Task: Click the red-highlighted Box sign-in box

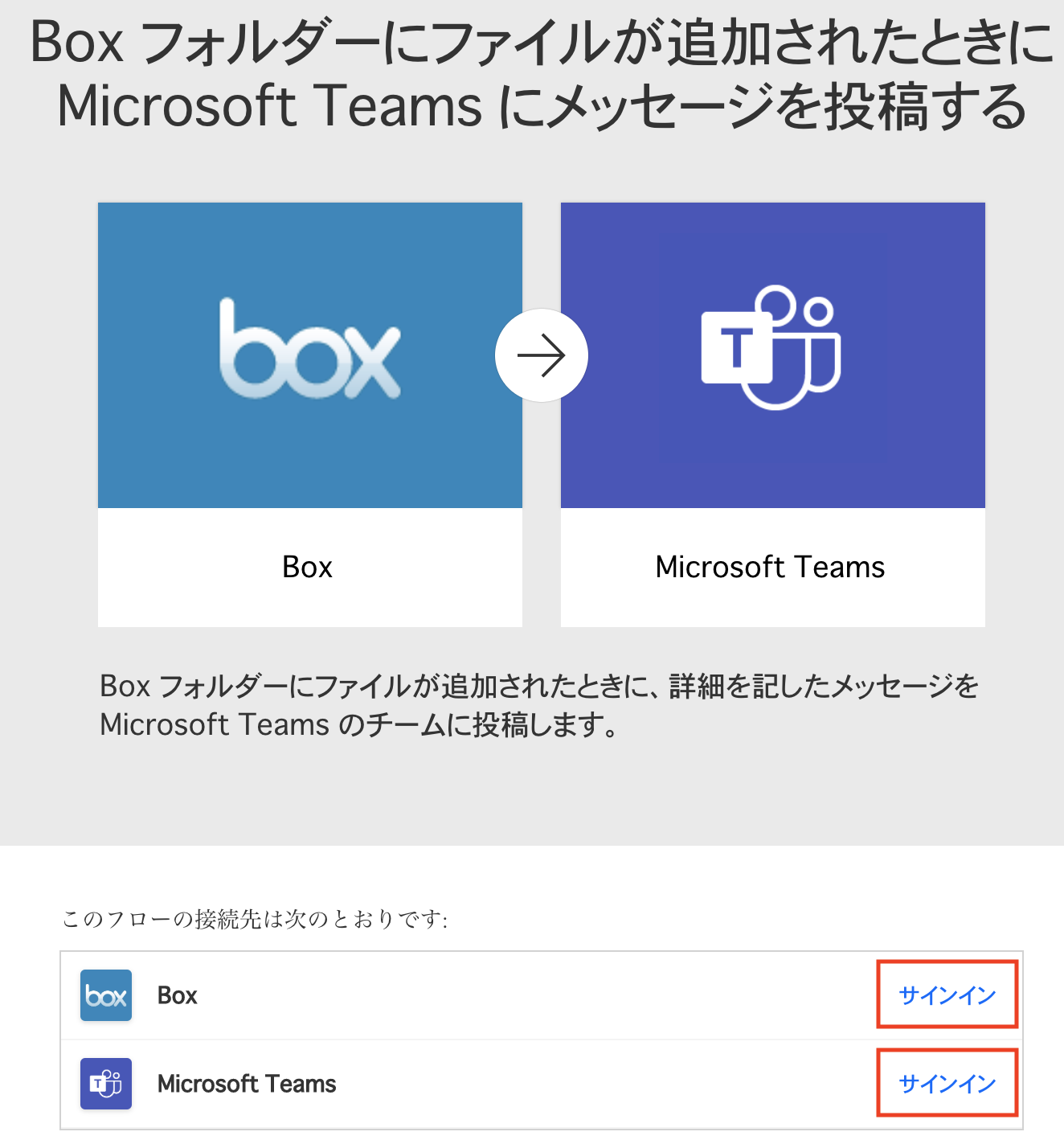Action: (x=947, y=995)
